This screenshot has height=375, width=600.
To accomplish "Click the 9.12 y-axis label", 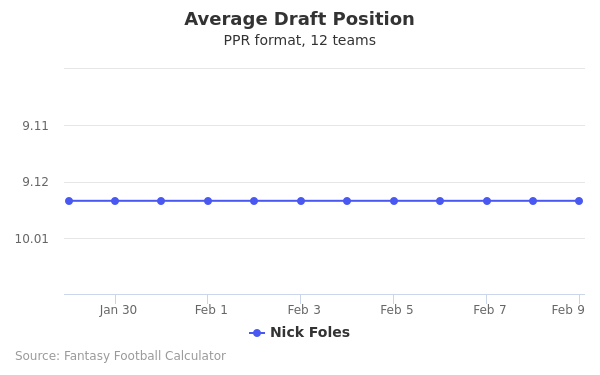I will (x=36, y=182).
